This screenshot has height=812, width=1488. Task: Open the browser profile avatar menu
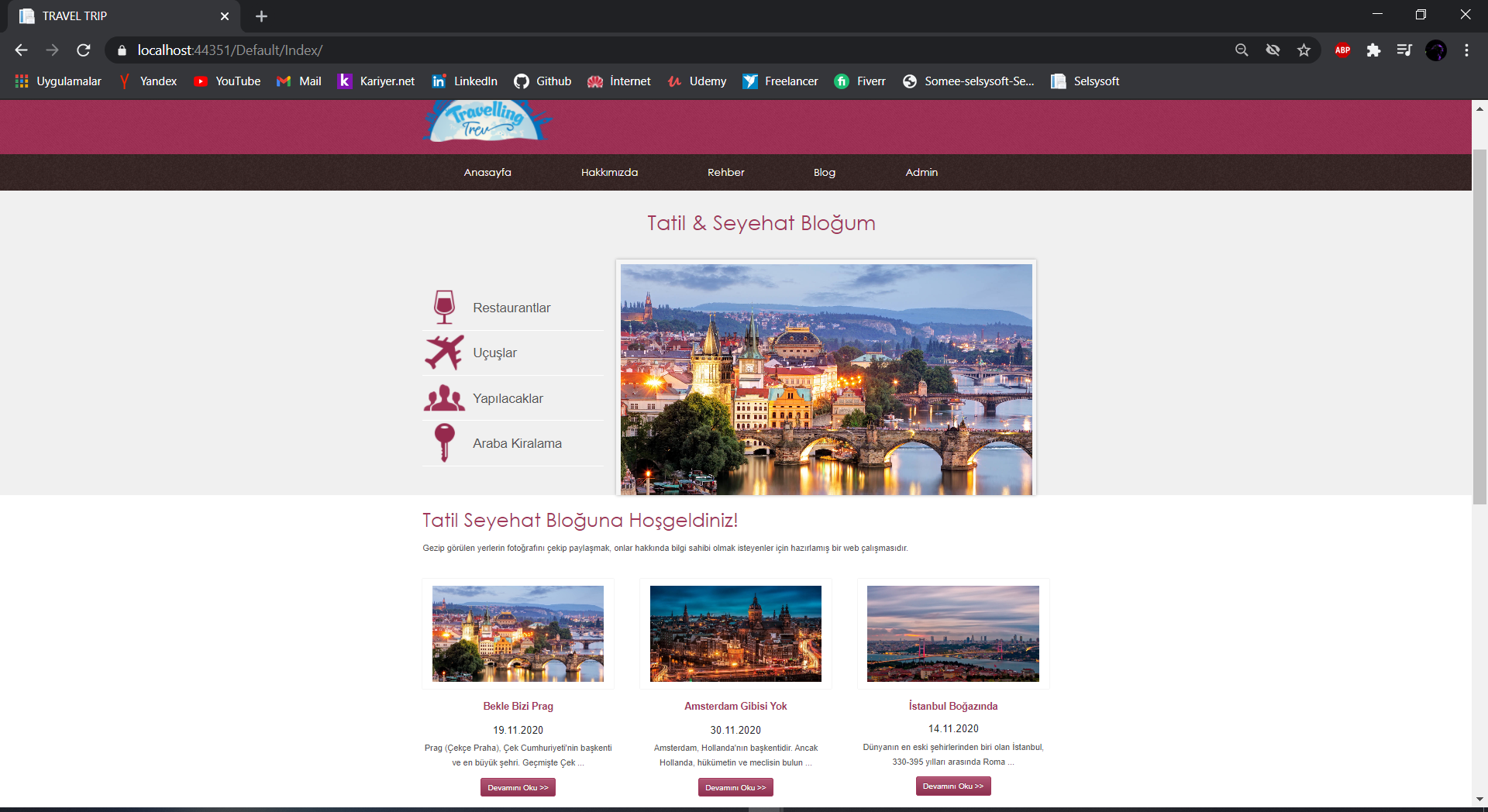[1437, 50]
